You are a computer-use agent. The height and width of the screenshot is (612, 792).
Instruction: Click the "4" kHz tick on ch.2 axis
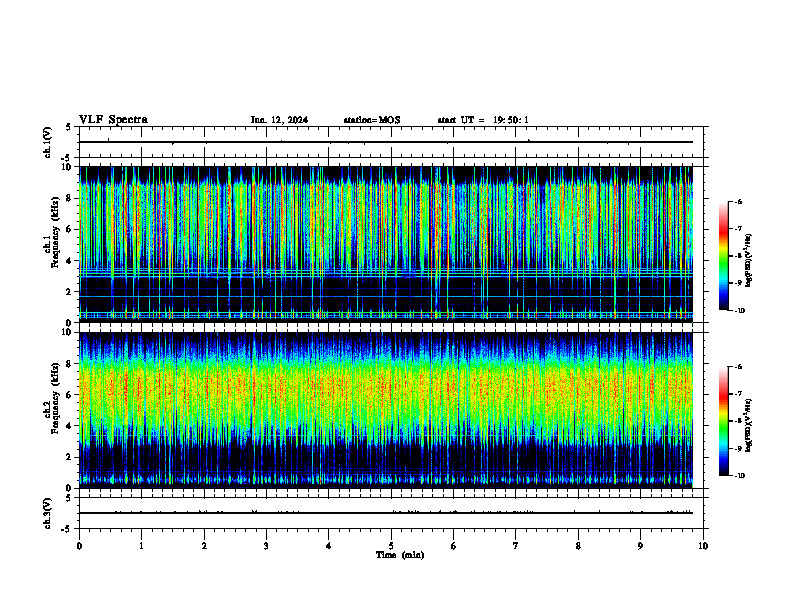70,426
